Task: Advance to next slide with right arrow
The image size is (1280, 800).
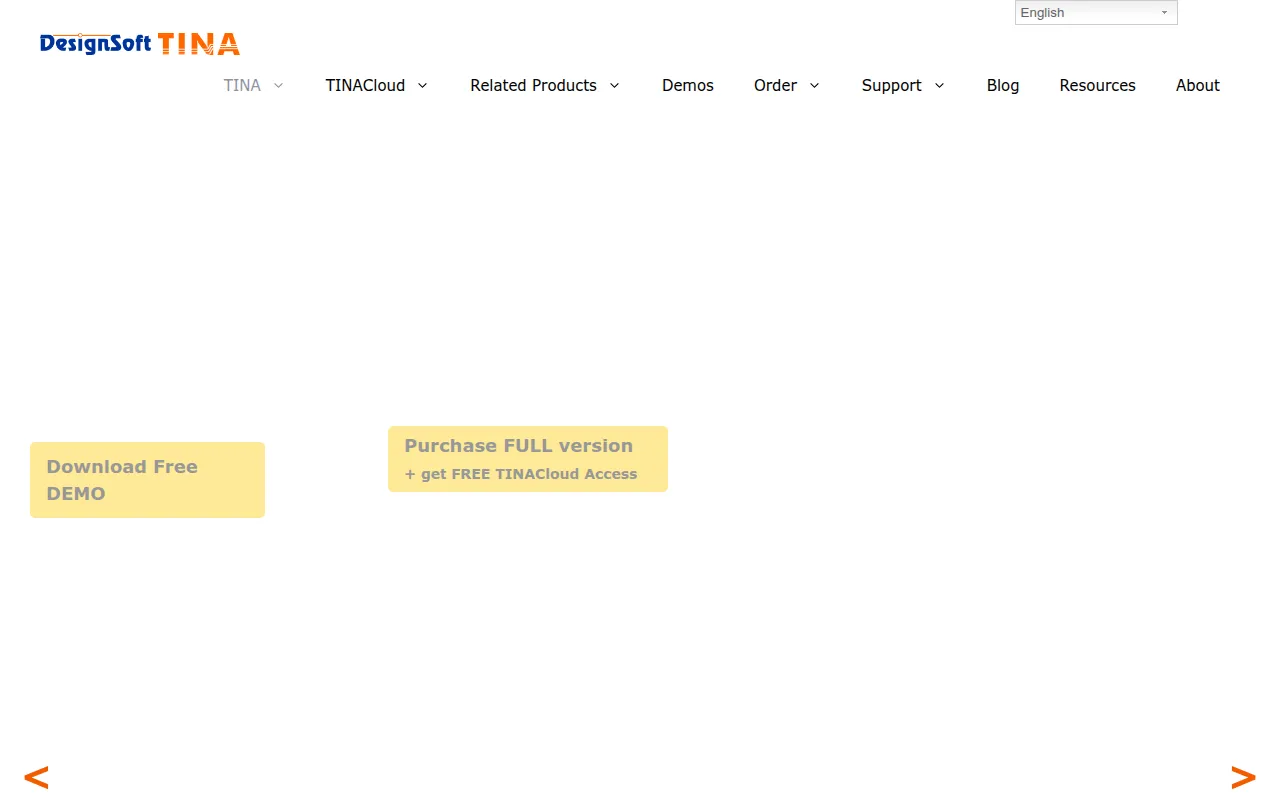Action: (1243, 777)
